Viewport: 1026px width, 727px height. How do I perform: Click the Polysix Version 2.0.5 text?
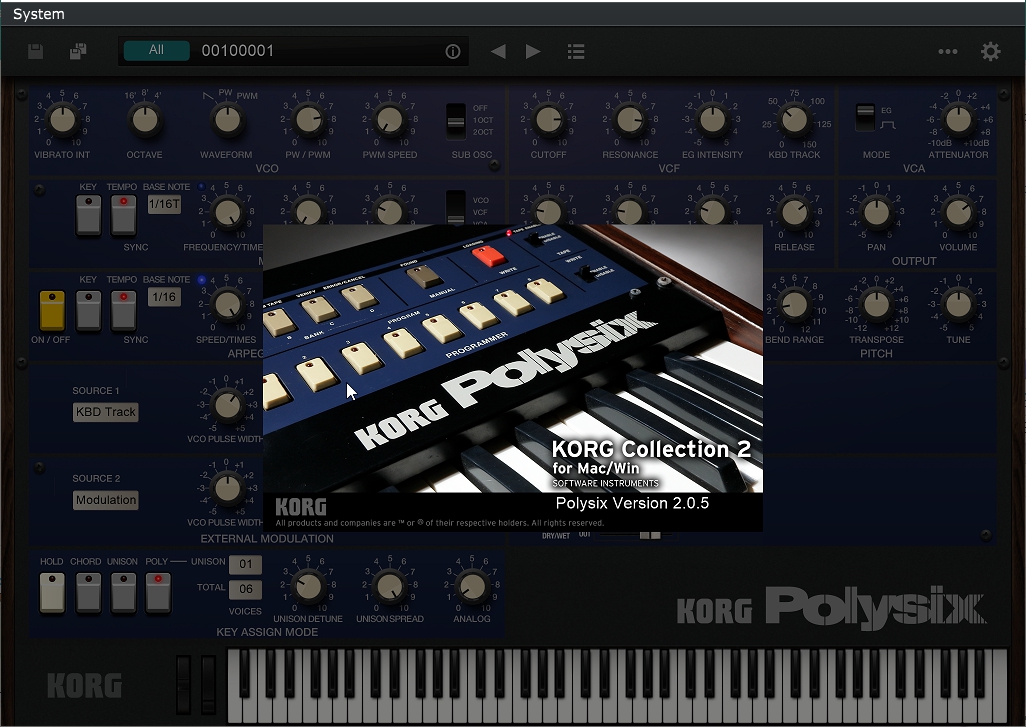tap(632, 503)
